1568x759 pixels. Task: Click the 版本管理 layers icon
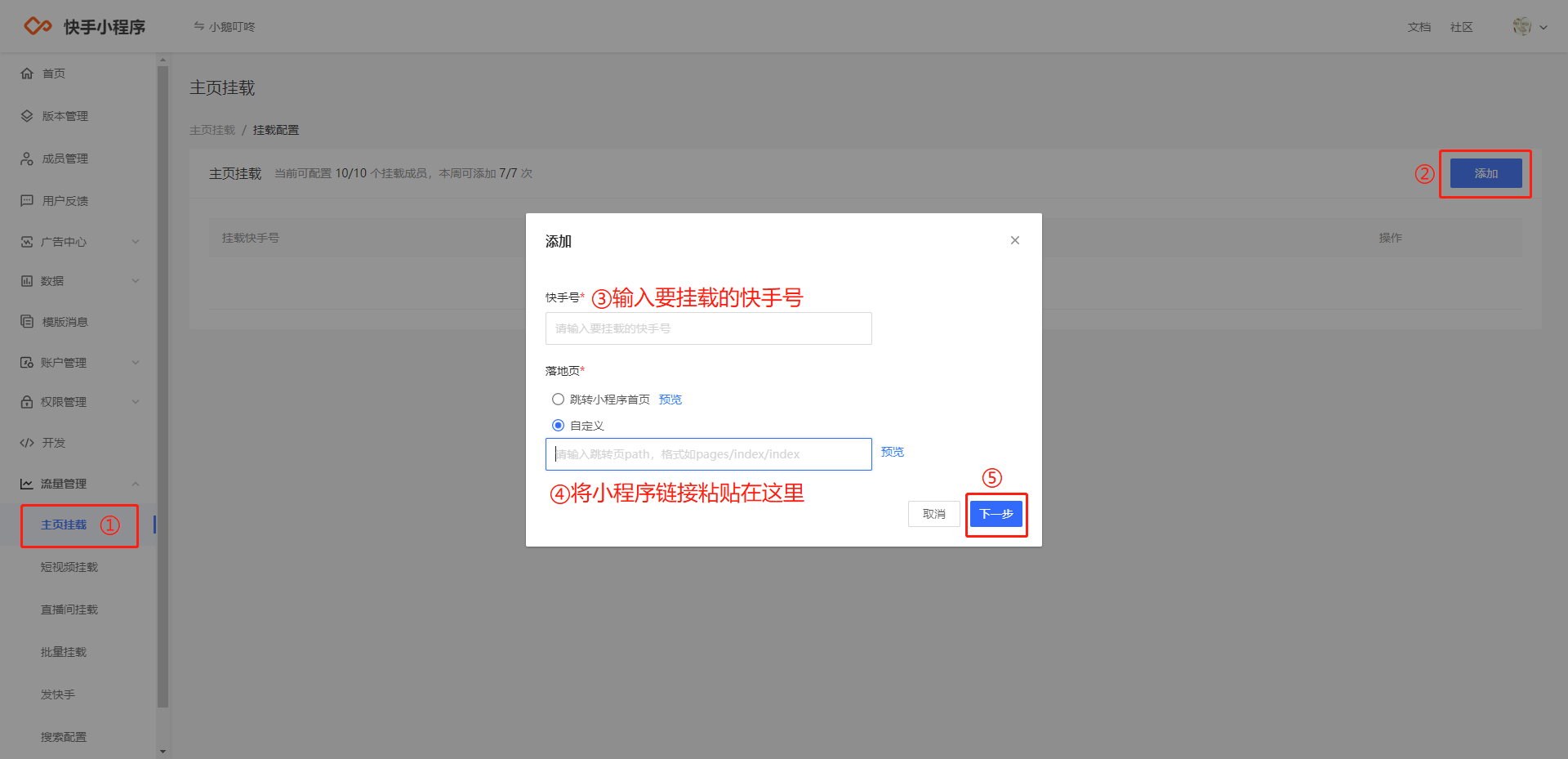(27, 116)
